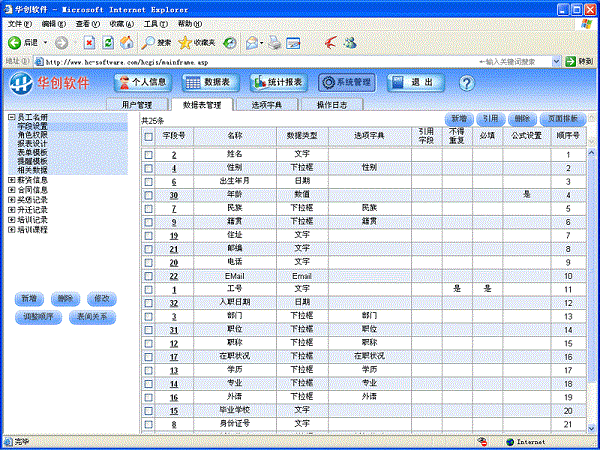Switch to the 用户管理 tab
The width and height of the screenshot is (600, 450).
pyautogui.click(x=136, y=104)
